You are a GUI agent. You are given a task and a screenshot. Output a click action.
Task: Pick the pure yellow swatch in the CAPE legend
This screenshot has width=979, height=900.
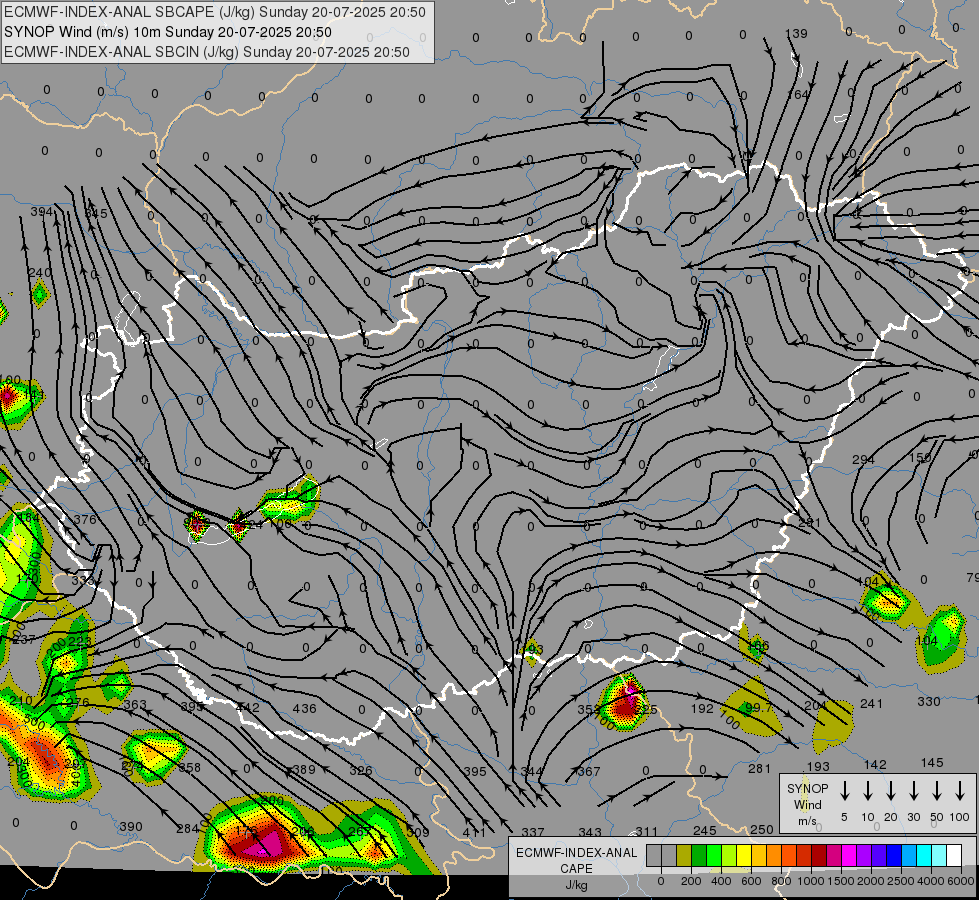point(744,855)
